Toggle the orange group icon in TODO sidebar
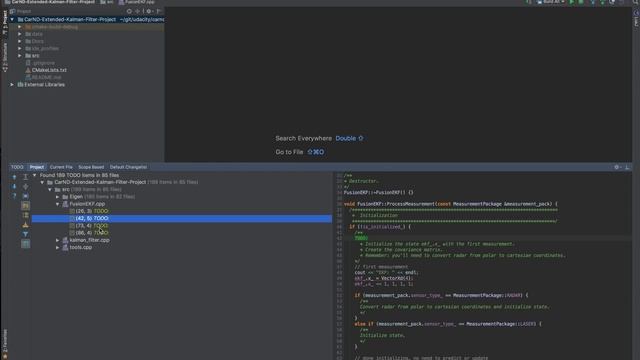640x360 pixels. pos(25,225)
